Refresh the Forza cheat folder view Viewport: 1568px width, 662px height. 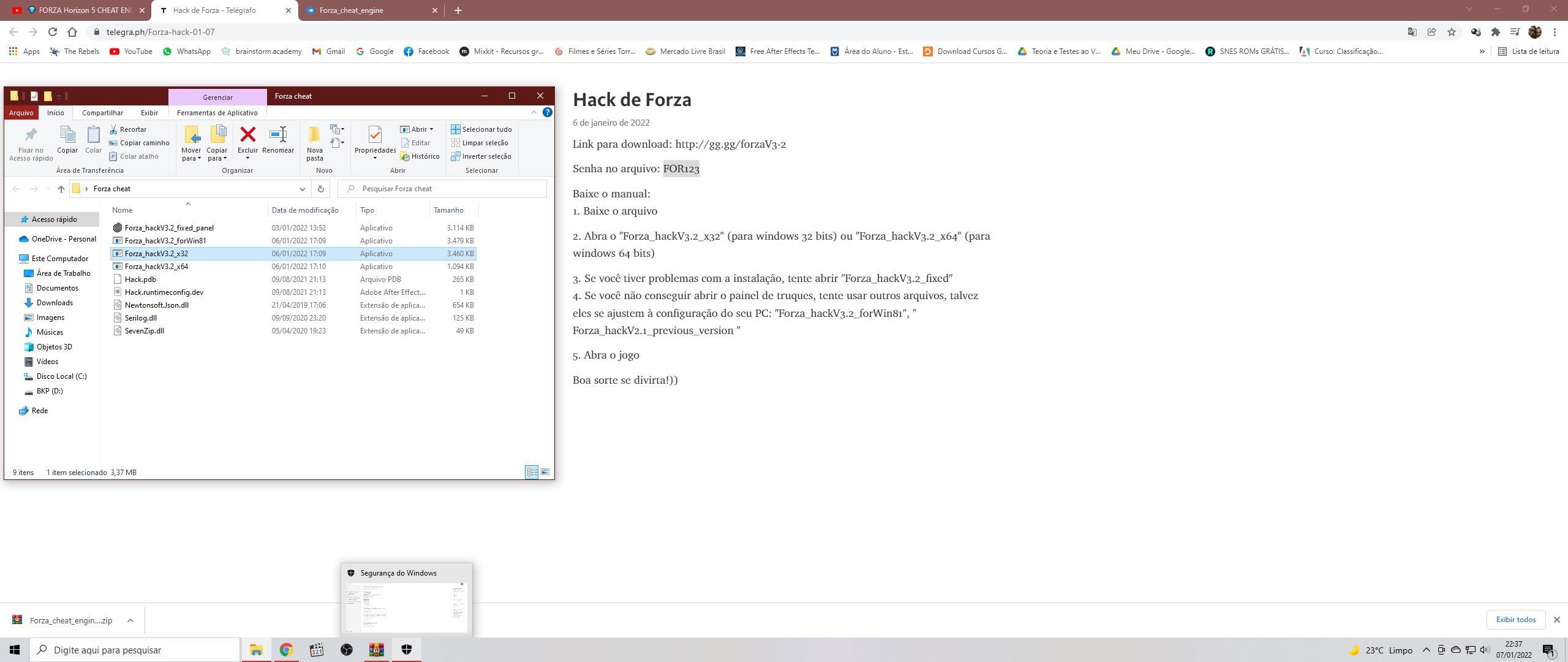tap(320, 189)
